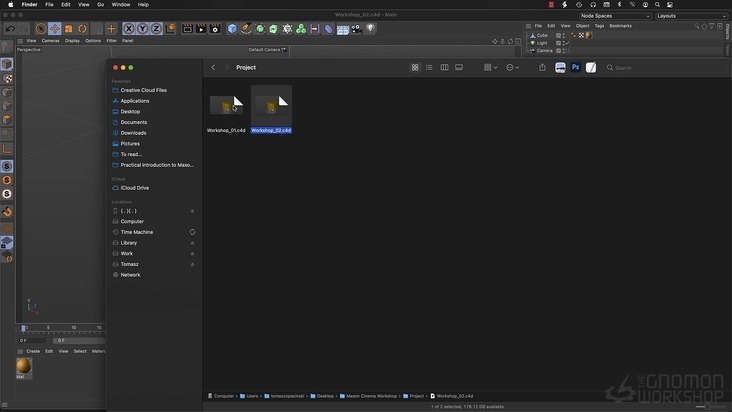The image size is (732, 412).
Task: Switch Finder to column view
Action: click(x=444, y=68)
